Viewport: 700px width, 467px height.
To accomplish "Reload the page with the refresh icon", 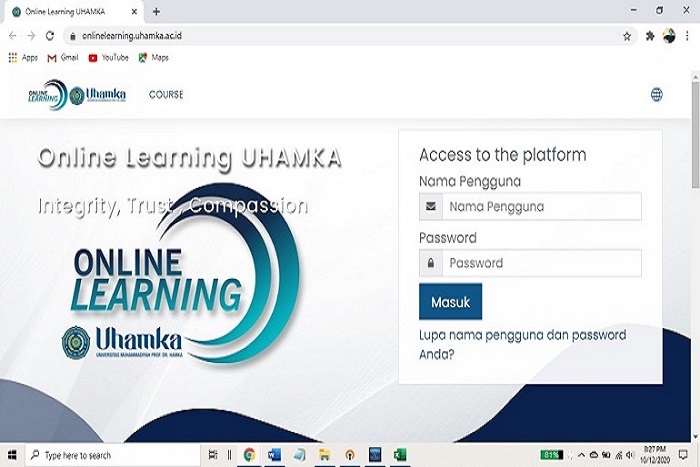I will [50, 36].
